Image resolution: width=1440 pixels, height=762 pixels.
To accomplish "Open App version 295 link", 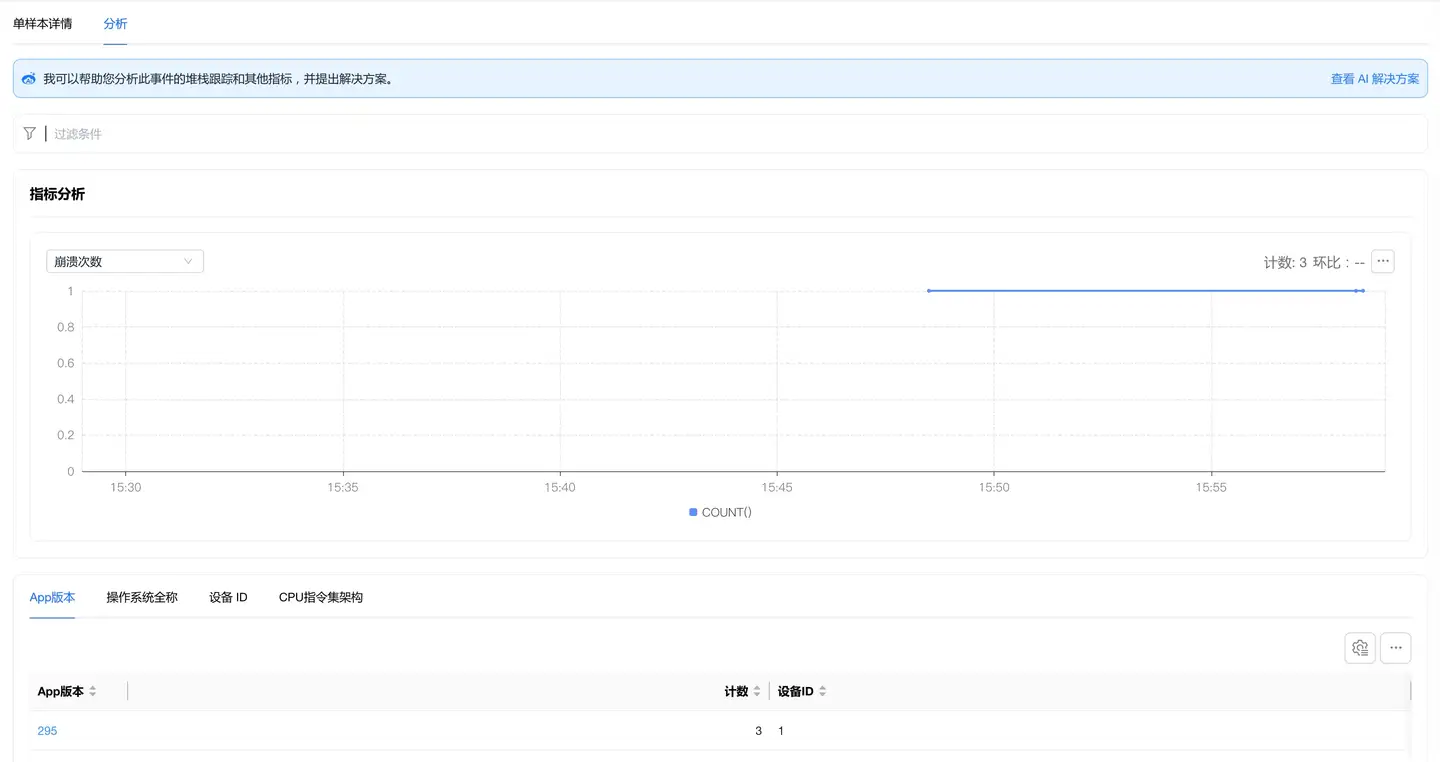I will pos(47,731).
